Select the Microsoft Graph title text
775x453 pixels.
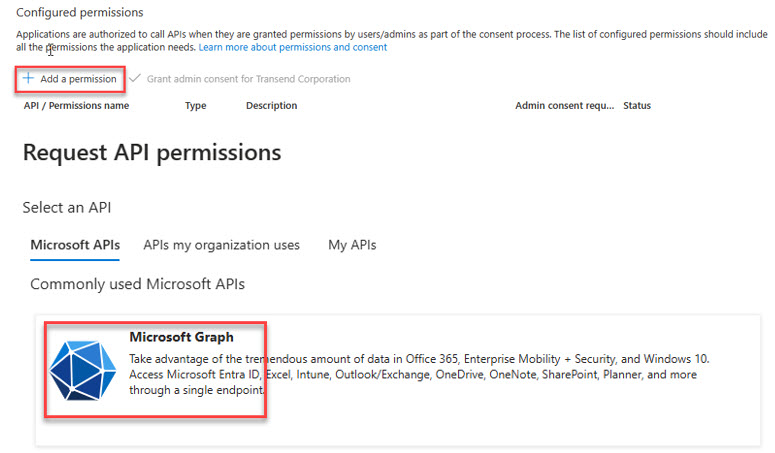[181, 337]
